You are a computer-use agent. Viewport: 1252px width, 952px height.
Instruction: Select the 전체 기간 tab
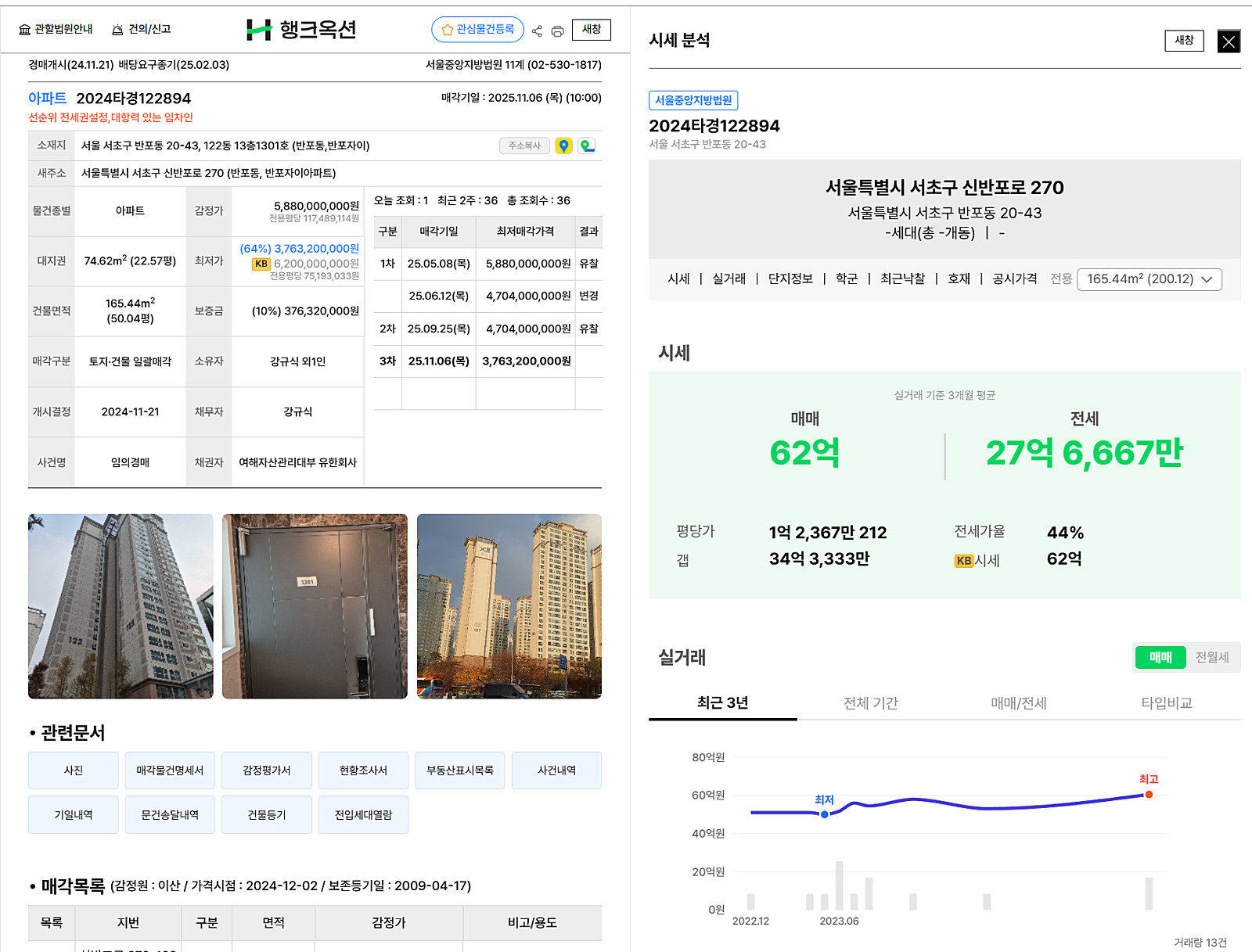coord(870,703)
